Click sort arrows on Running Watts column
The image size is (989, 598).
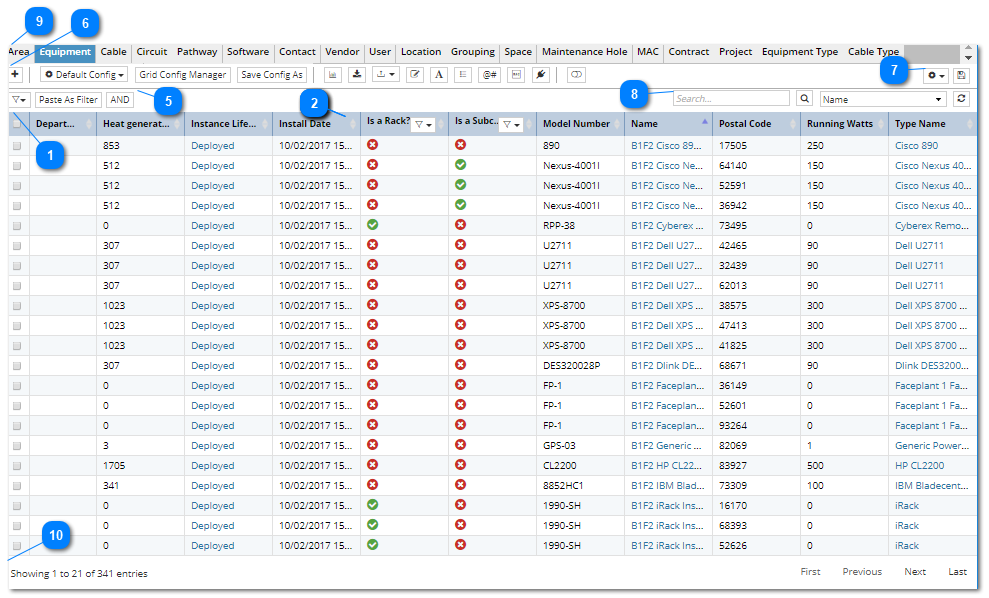[881, 124]
